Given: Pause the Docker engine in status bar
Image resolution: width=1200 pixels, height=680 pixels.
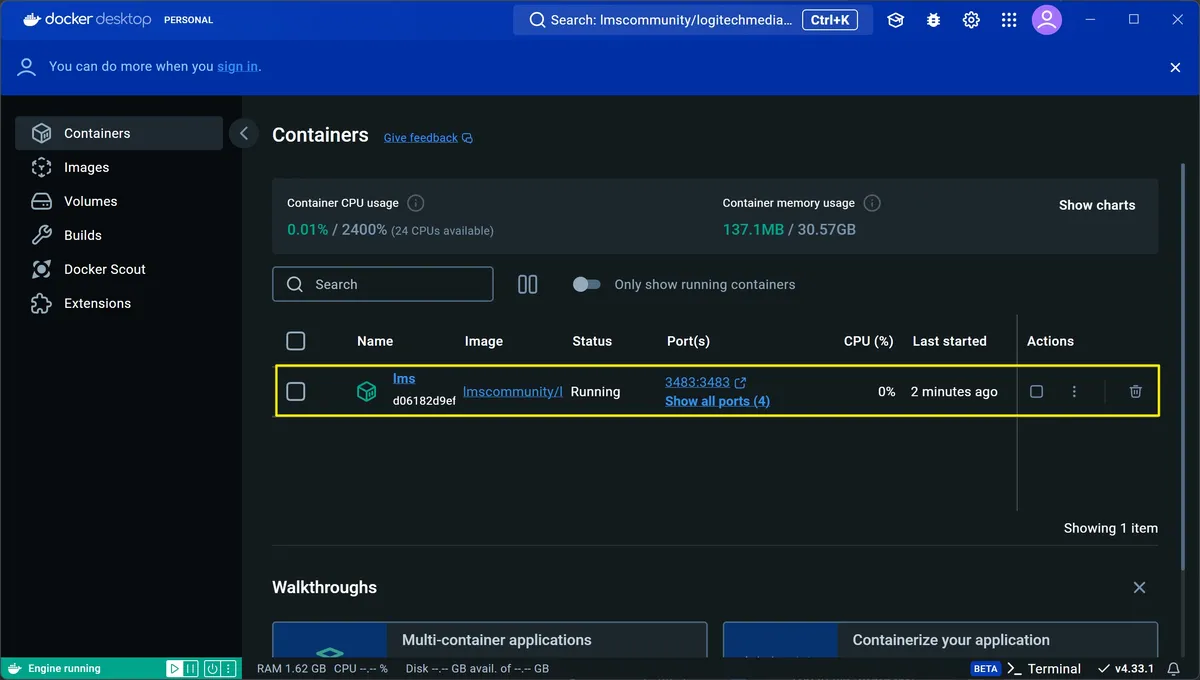Looking at the screenshot, I should tap(190, 669).
